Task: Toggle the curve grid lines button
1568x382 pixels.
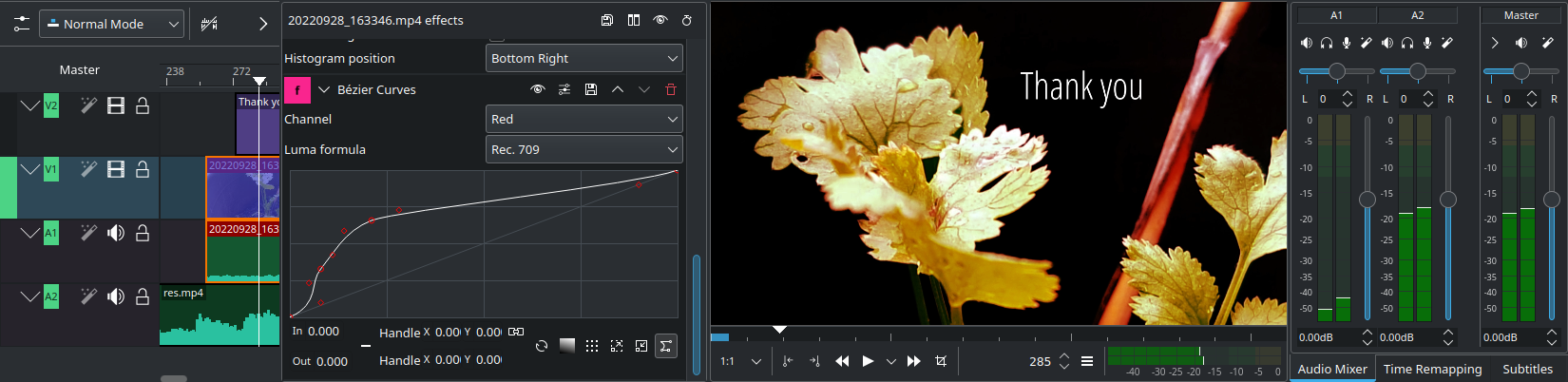Action: (592, 346)
